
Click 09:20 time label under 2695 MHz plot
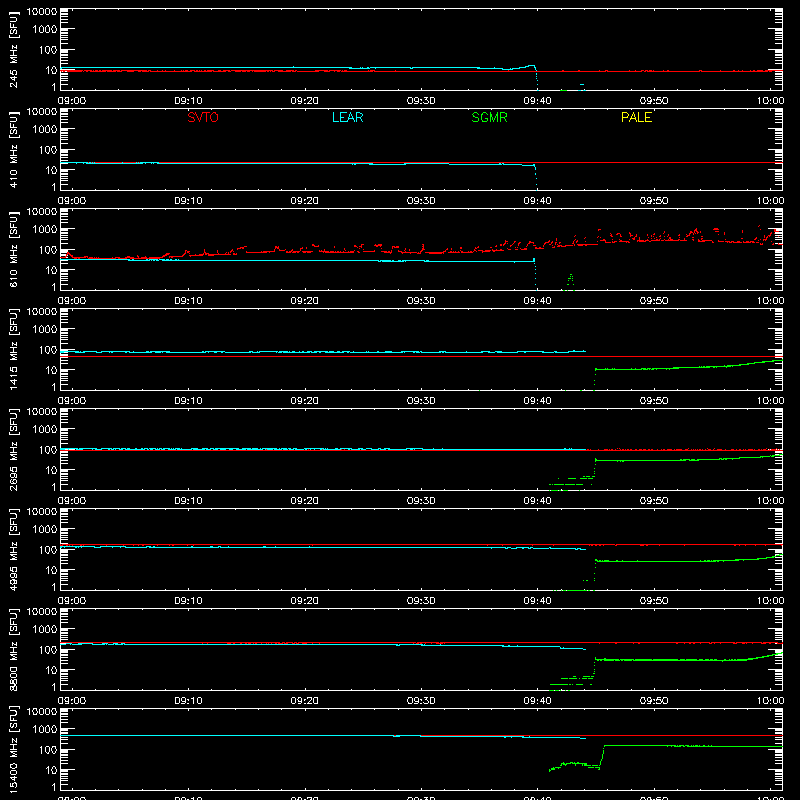tap(304, 501)
